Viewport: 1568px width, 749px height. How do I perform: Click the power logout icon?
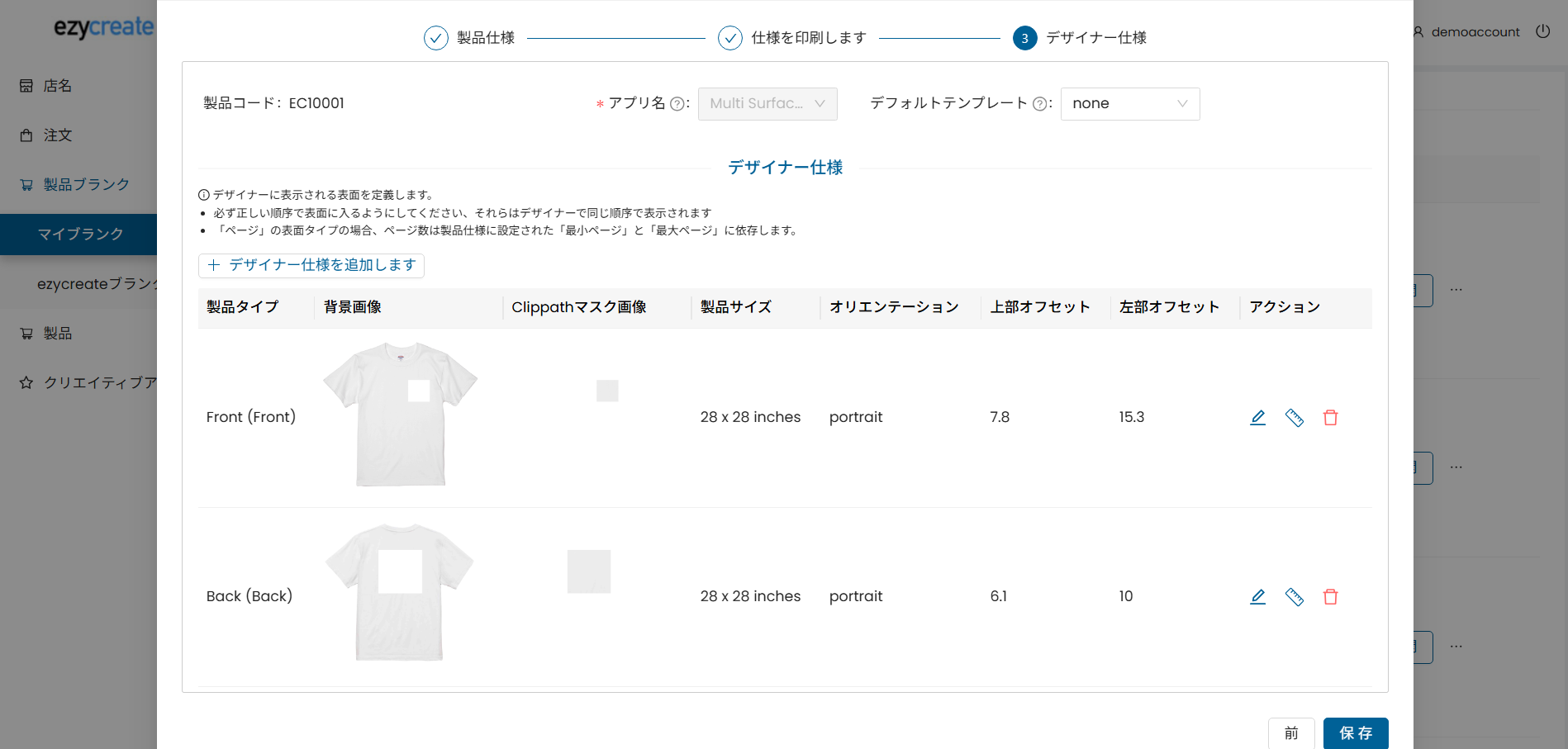pos(1542,31)
